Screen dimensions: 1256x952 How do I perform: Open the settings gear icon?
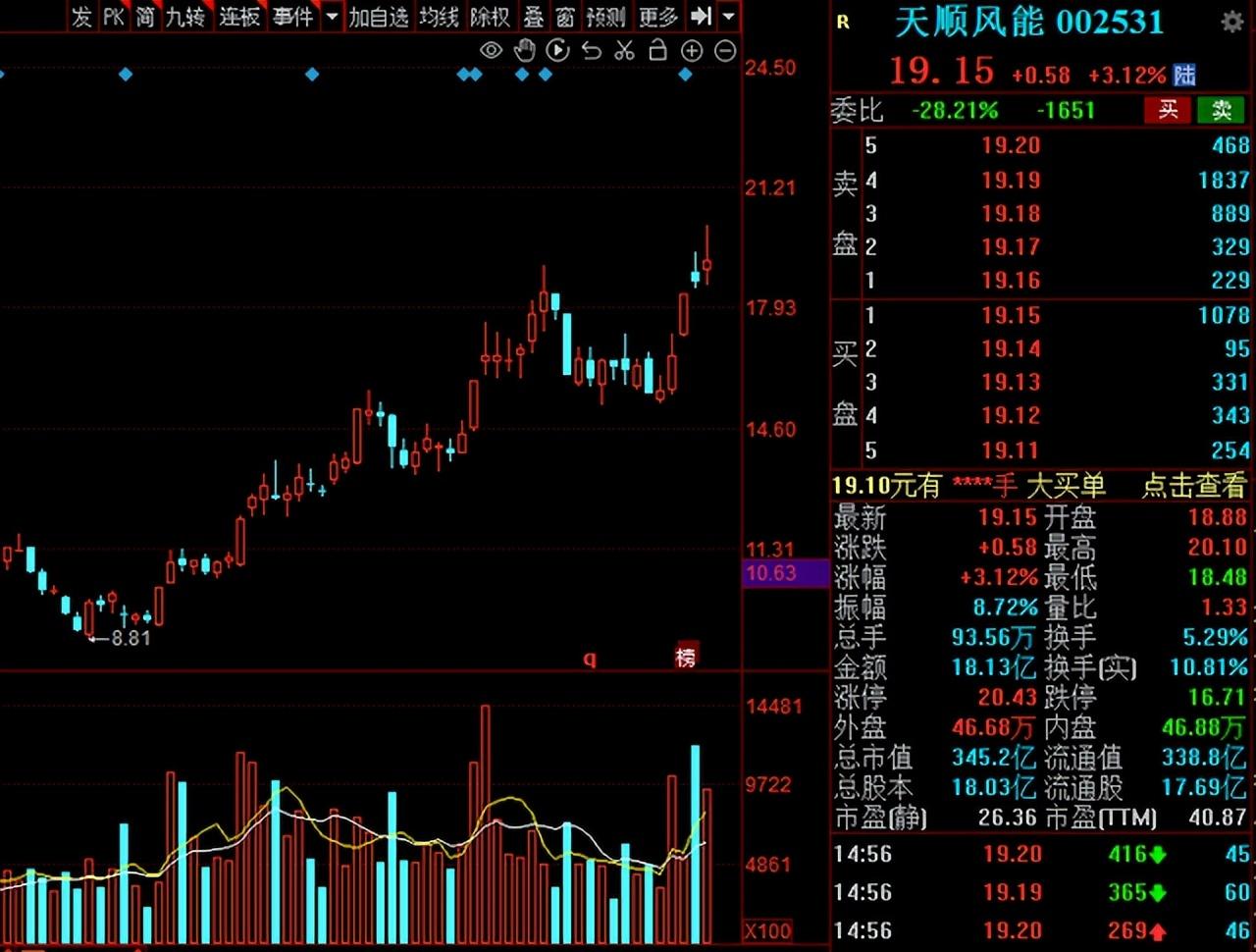pyautogui.click(x=1232, y=22)
